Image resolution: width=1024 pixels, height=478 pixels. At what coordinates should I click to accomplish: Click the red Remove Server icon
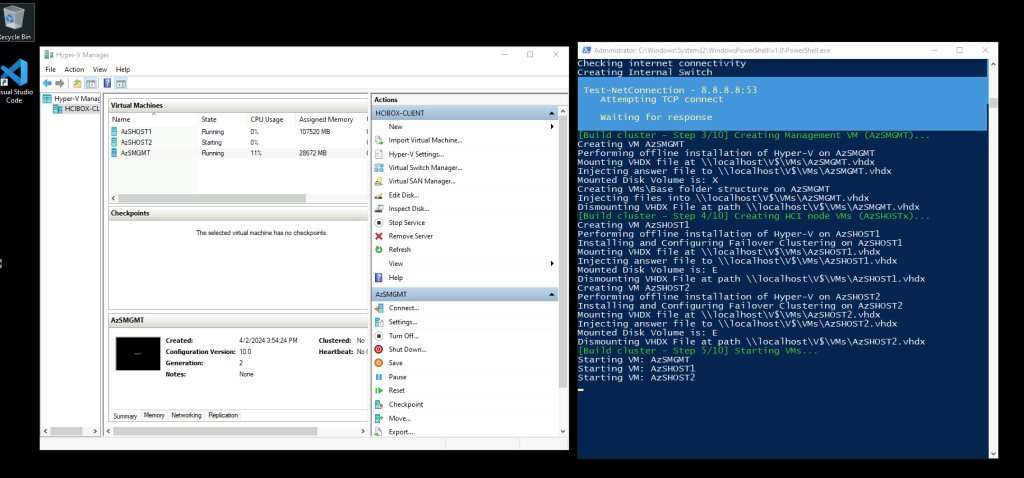coord(379,236)
